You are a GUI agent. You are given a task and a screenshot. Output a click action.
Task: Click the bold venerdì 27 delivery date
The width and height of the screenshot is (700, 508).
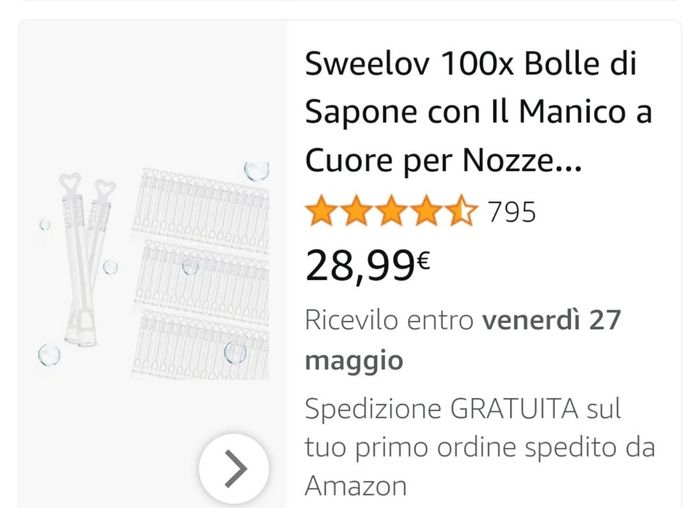click(552, 320)
